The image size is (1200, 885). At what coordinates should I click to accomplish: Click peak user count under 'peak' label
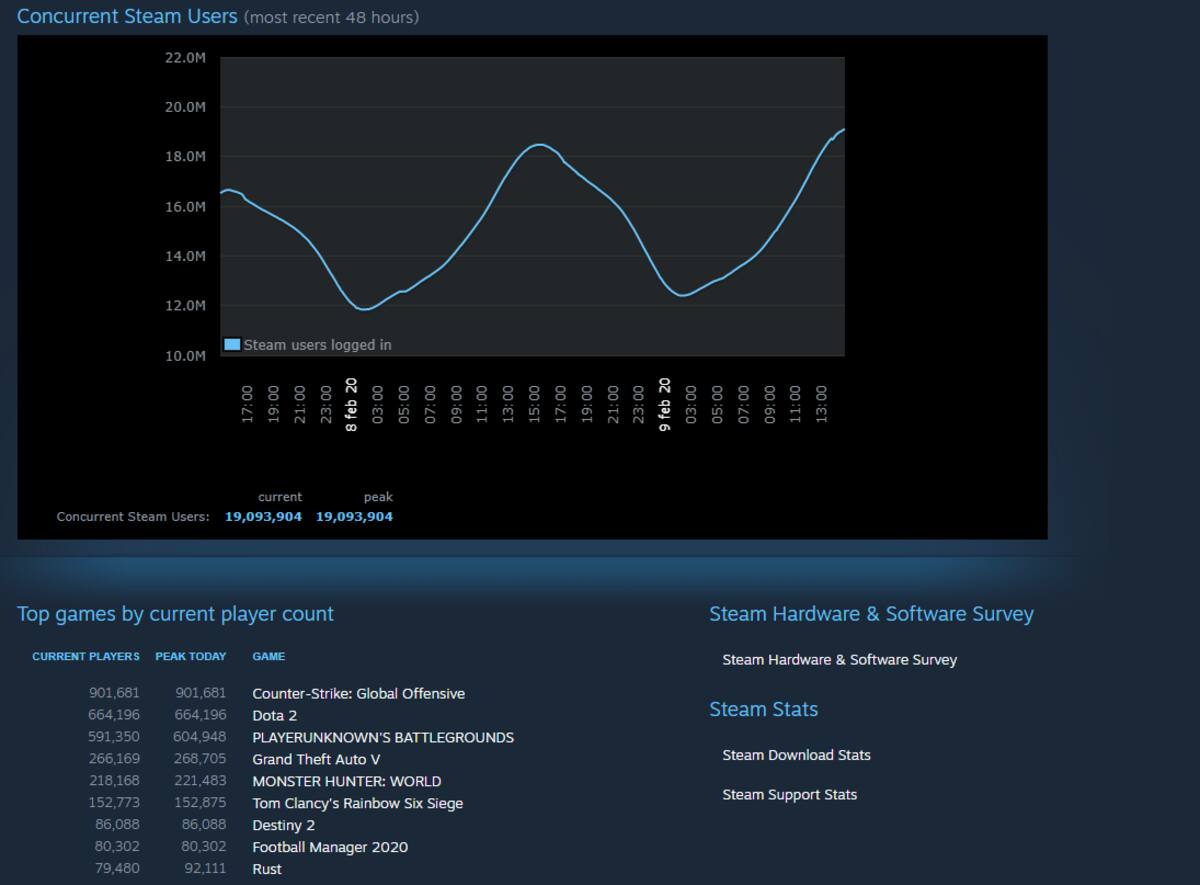pyautogui.click(x=354, y=517)
